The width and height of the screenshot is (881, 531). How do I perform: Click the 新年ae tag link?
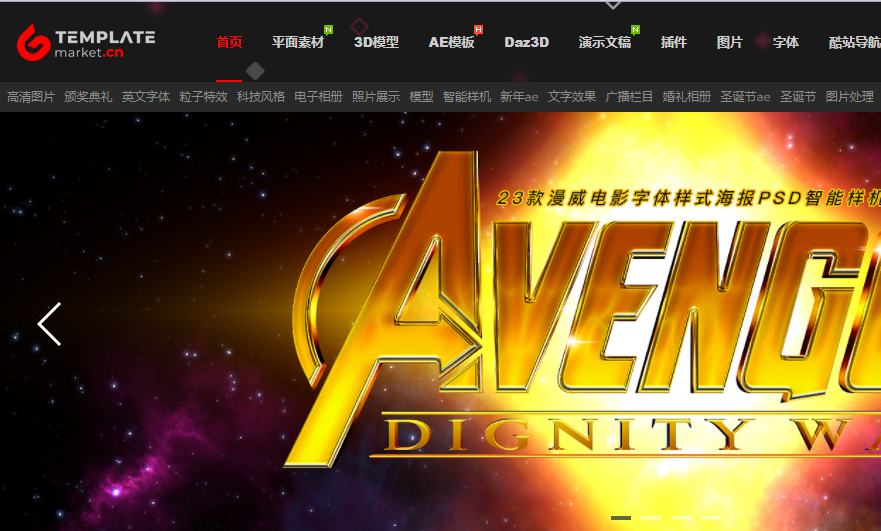[x=519, y=97]
